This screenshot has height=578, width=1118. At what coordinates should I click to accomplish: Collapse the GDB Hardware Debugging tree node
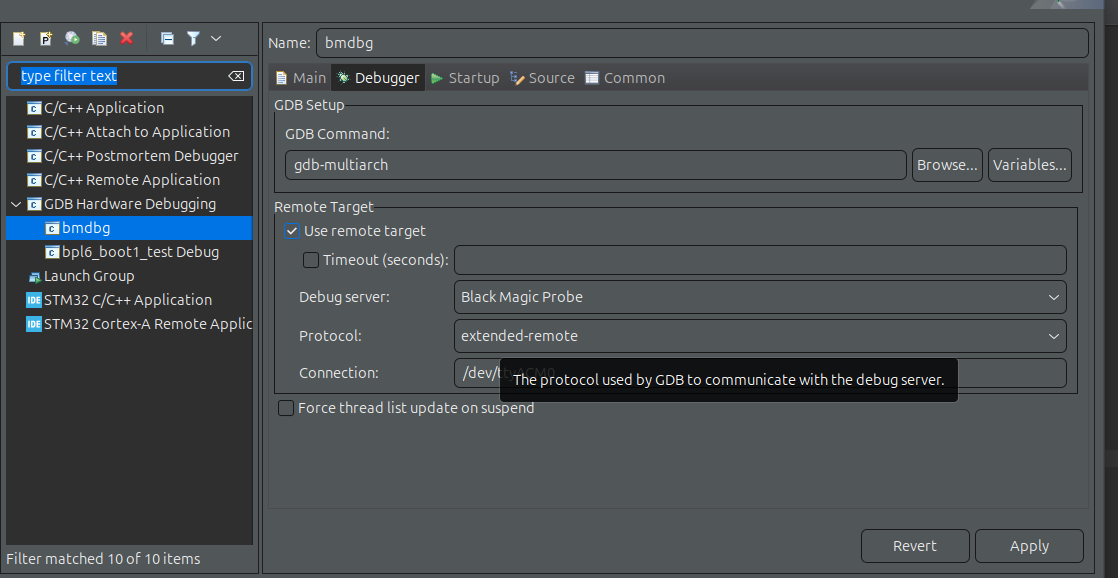[16, 203]
